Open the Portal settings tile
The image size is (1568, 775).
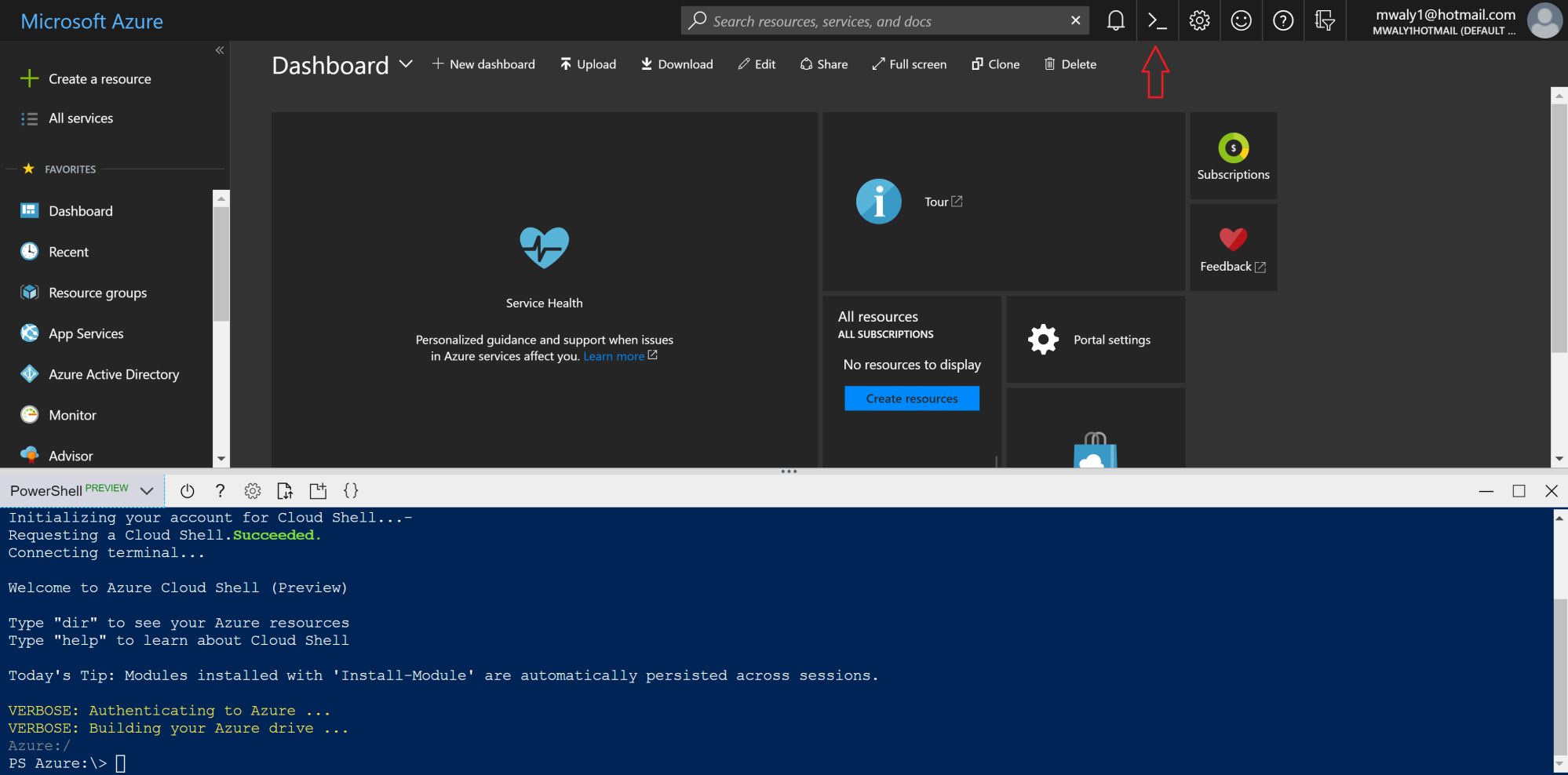1096,340
